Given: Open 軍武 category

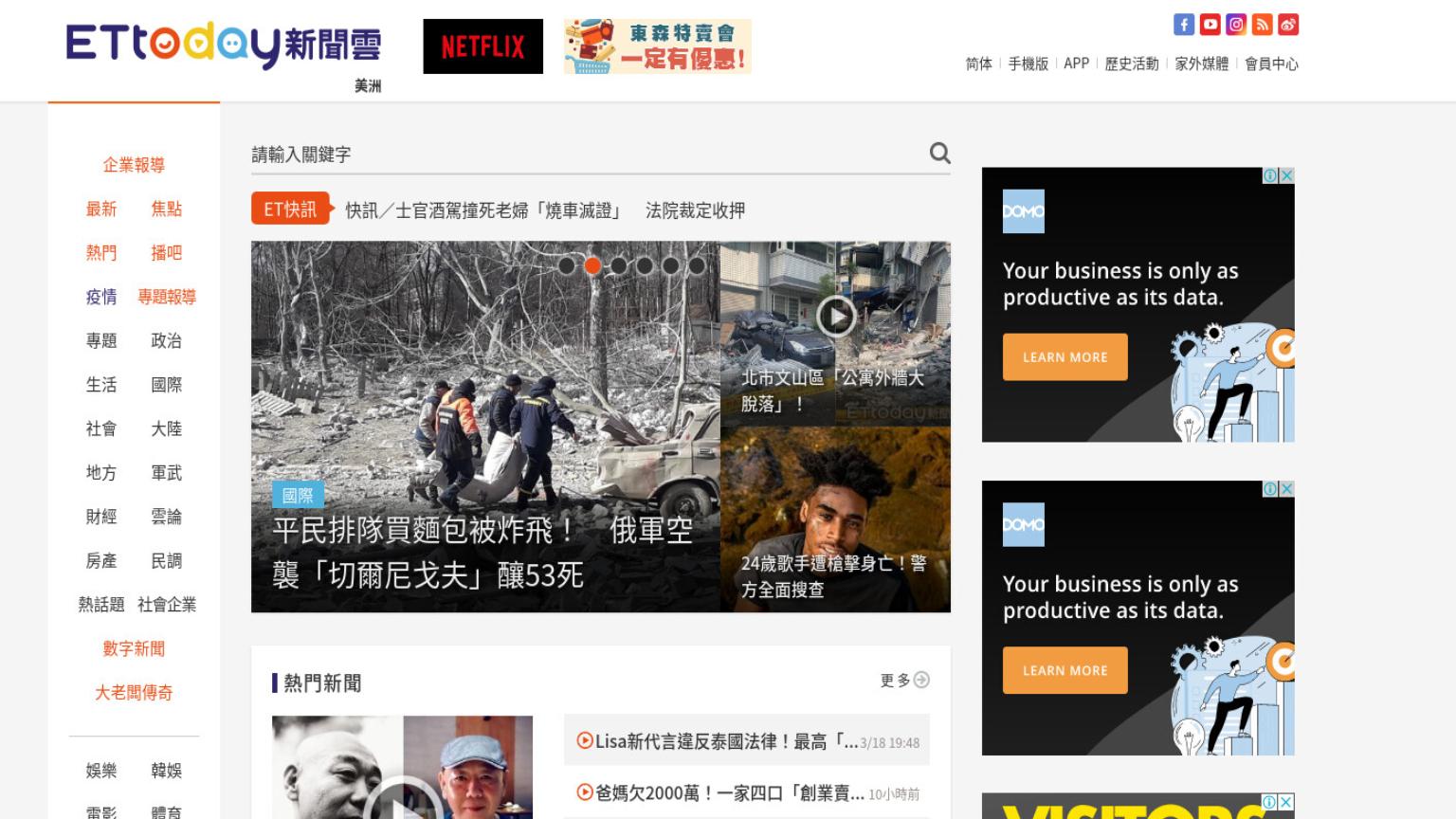Looking at the screenshot, I should tap(166, 473).
